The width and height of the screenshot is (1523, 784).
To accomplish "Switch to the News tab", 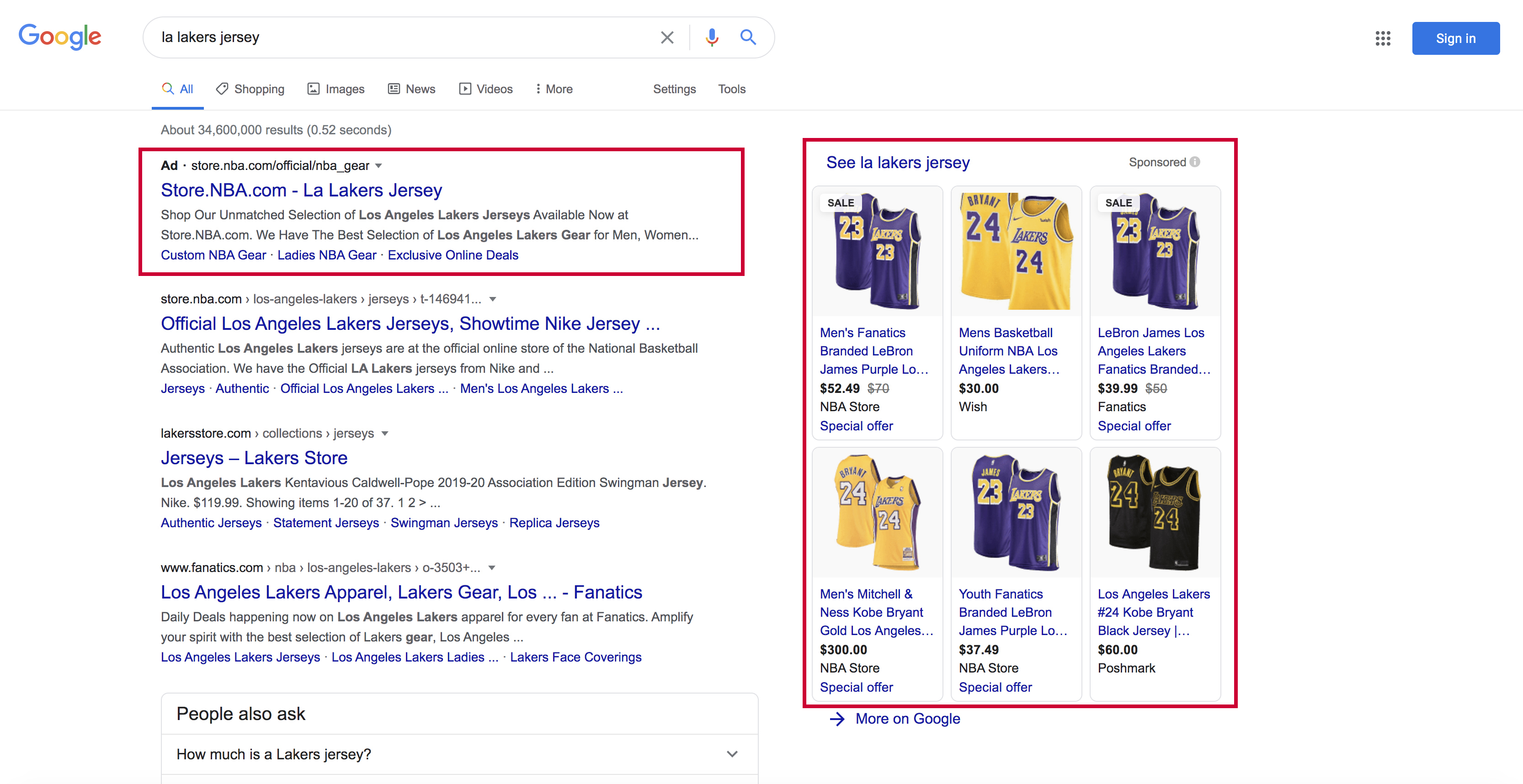I will click(x=411, y=89).
